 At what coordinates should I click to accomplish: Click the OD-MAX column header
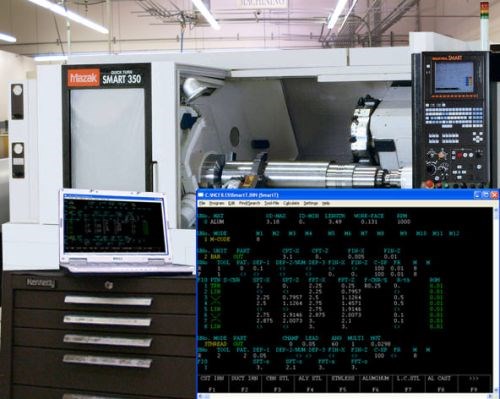276,216
